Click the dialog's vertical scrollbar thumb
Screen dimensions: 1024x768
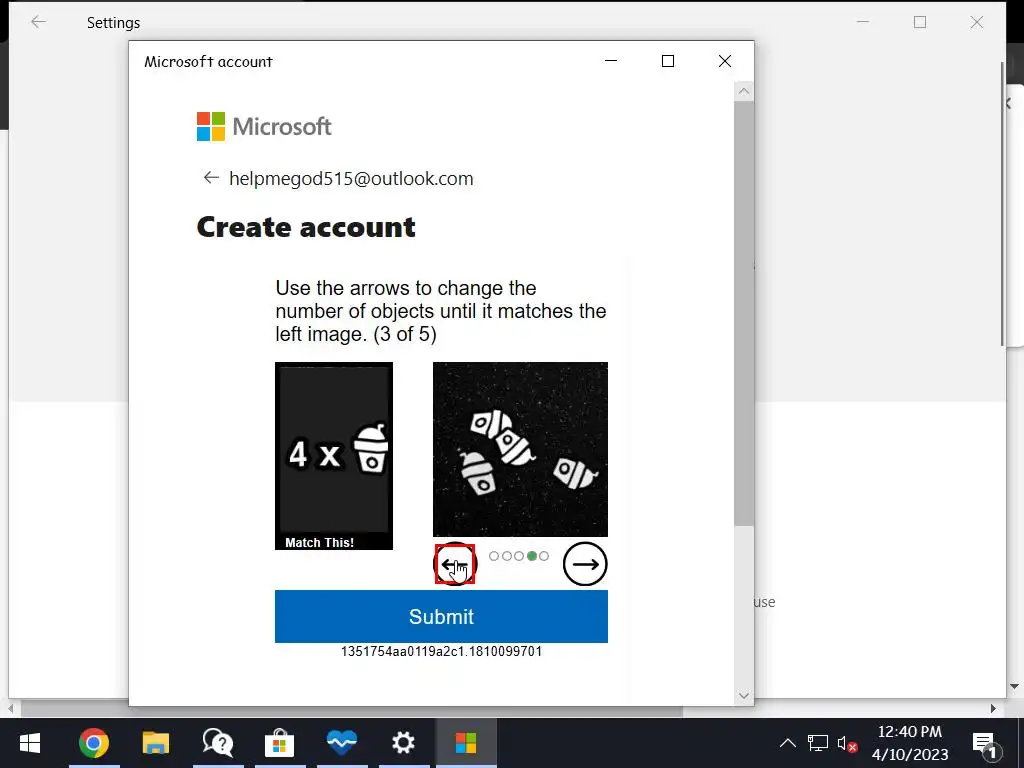tap(744, 313)
